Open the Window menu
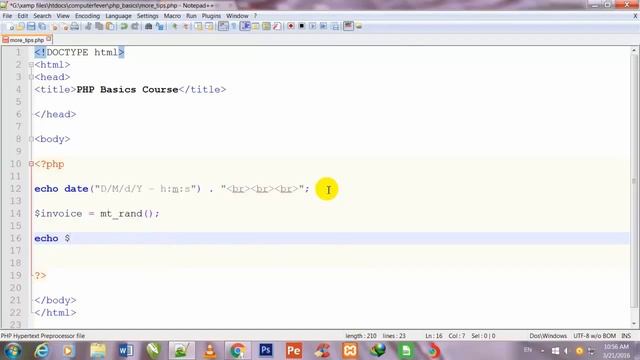Screen dimensions: 640x360 pos(237,16)
